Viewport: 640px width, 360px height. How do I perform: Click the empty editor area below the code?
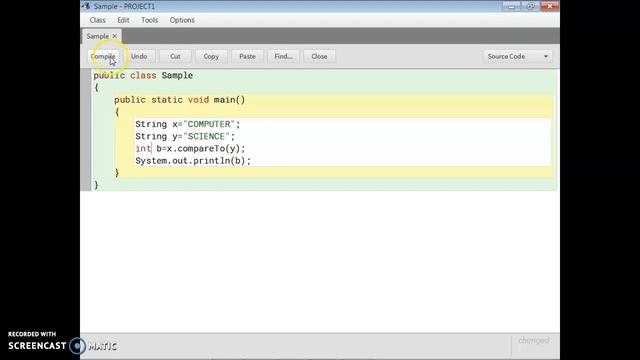(x=320, y=261)
